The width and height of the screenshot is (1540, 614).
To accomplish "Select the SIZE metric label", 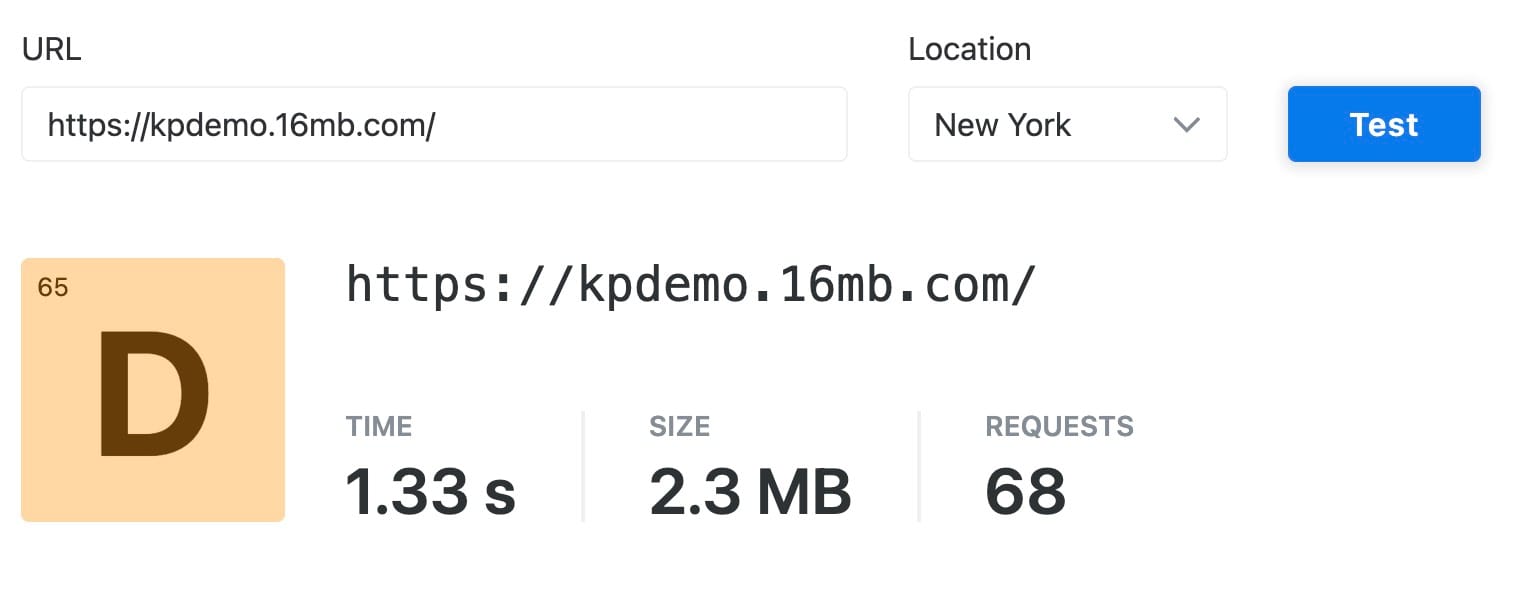I will (679, 426).
